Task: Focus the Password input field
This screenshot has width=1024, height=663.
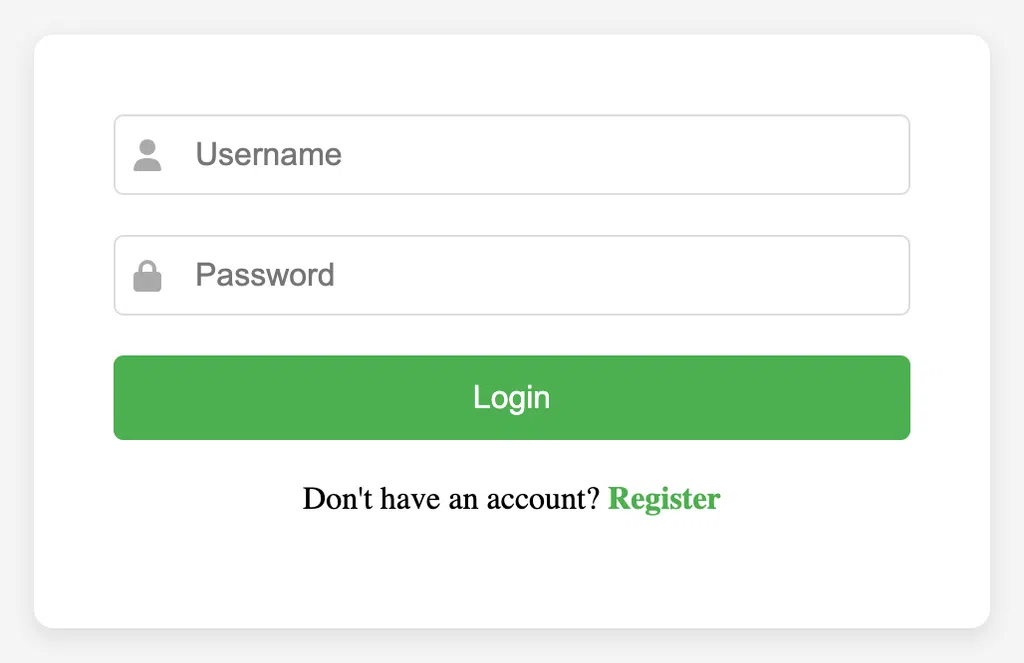Action: click(512, 275)
